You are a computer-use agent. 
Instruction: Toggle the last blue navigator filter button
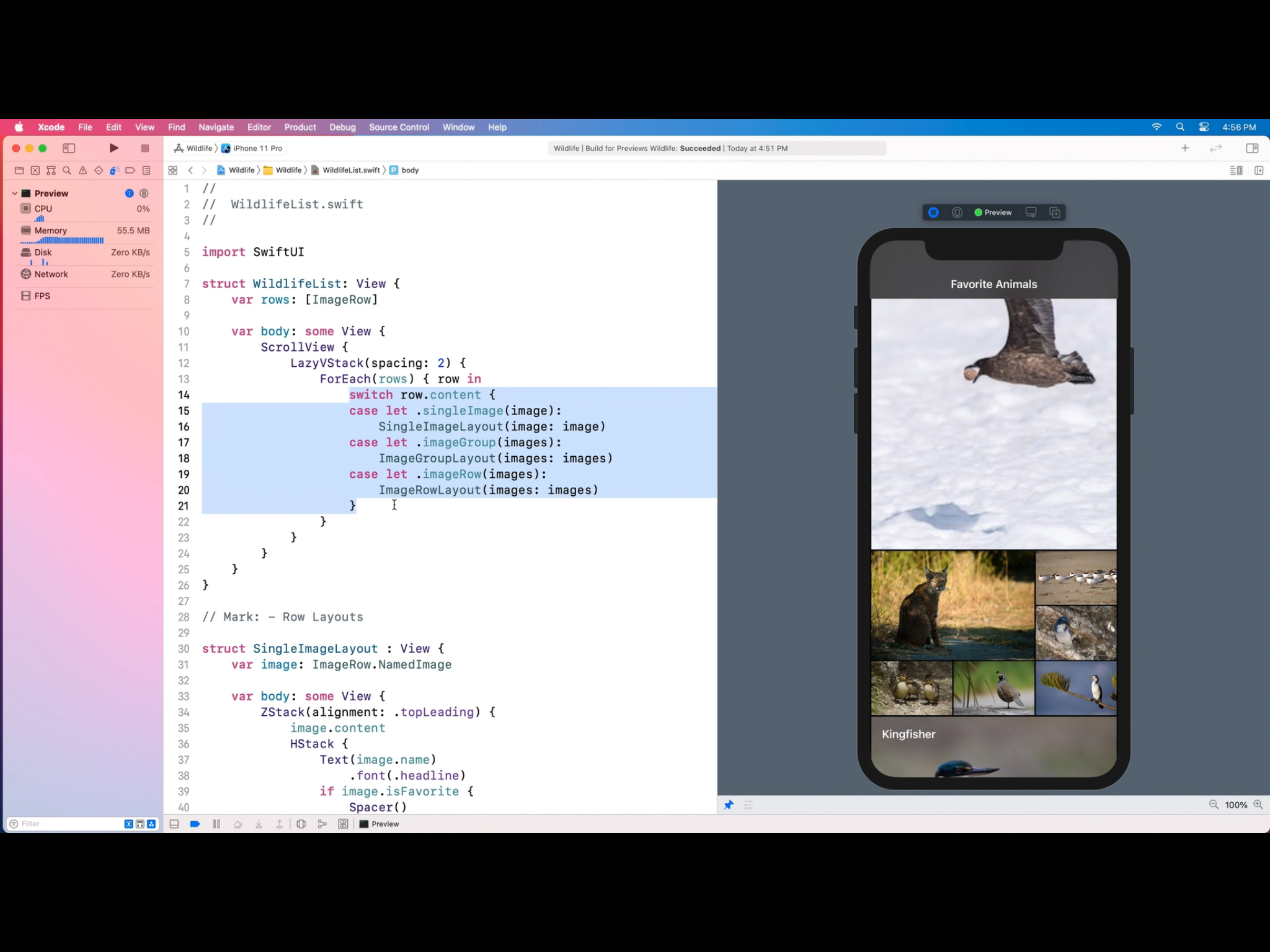(x=151, y=824)
